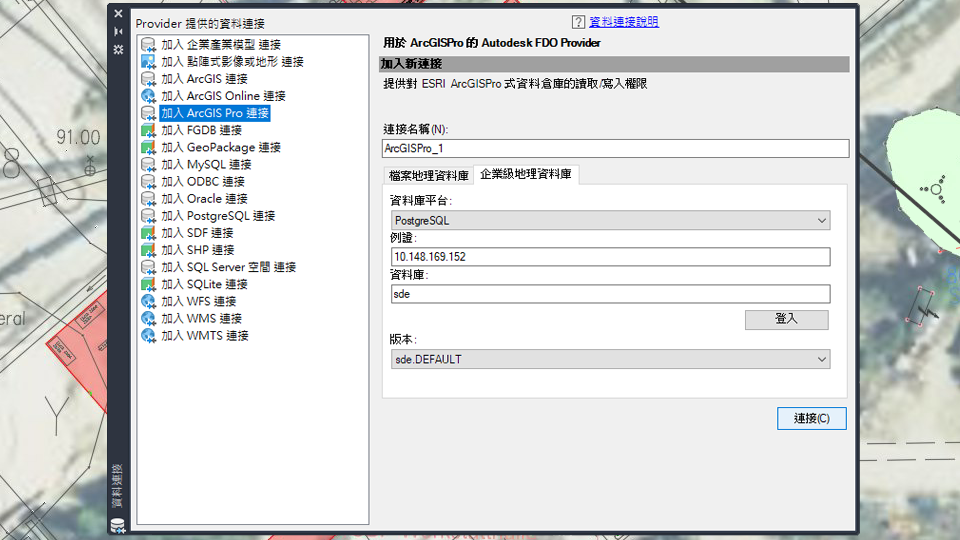Click the PostgreSQL connection database icon
The height and width of the screenshot is (540, 960).
(x=148, y=216)
